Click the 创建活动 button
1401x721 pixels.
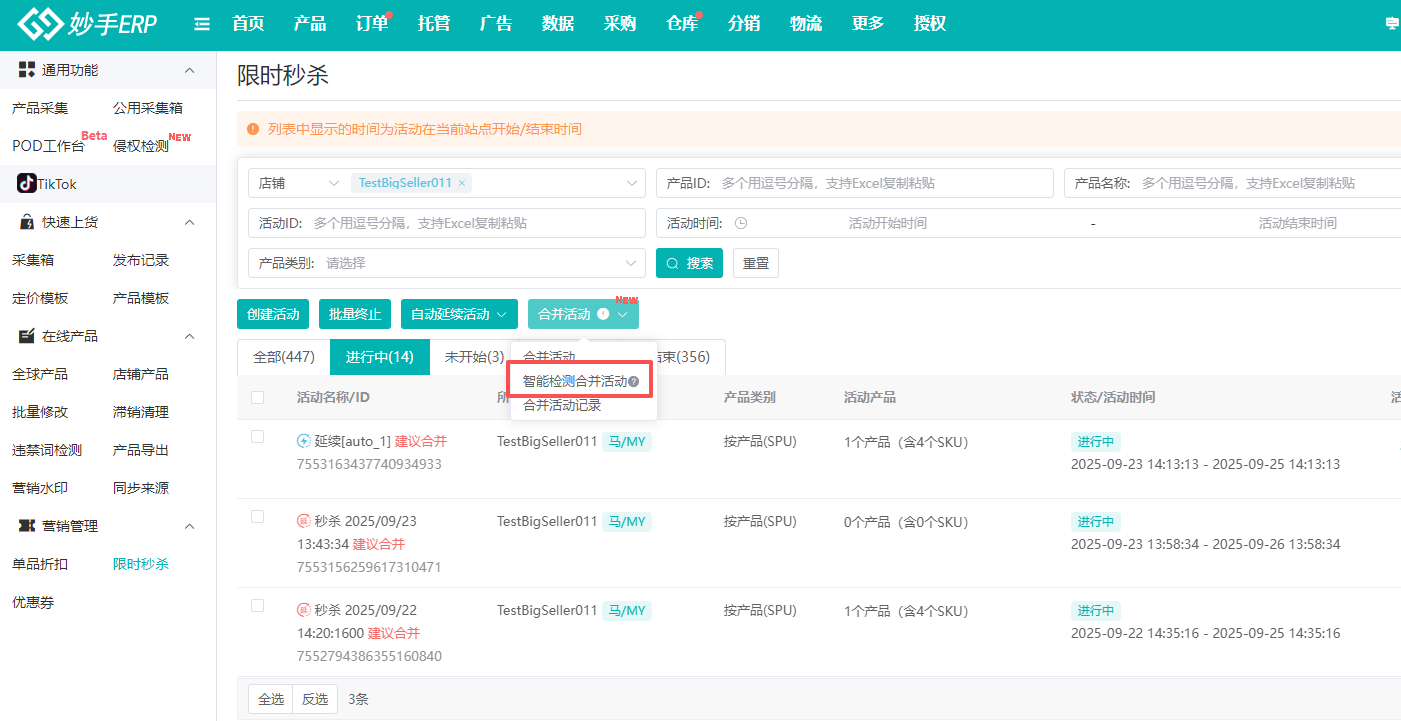click(x=273, y=314)
